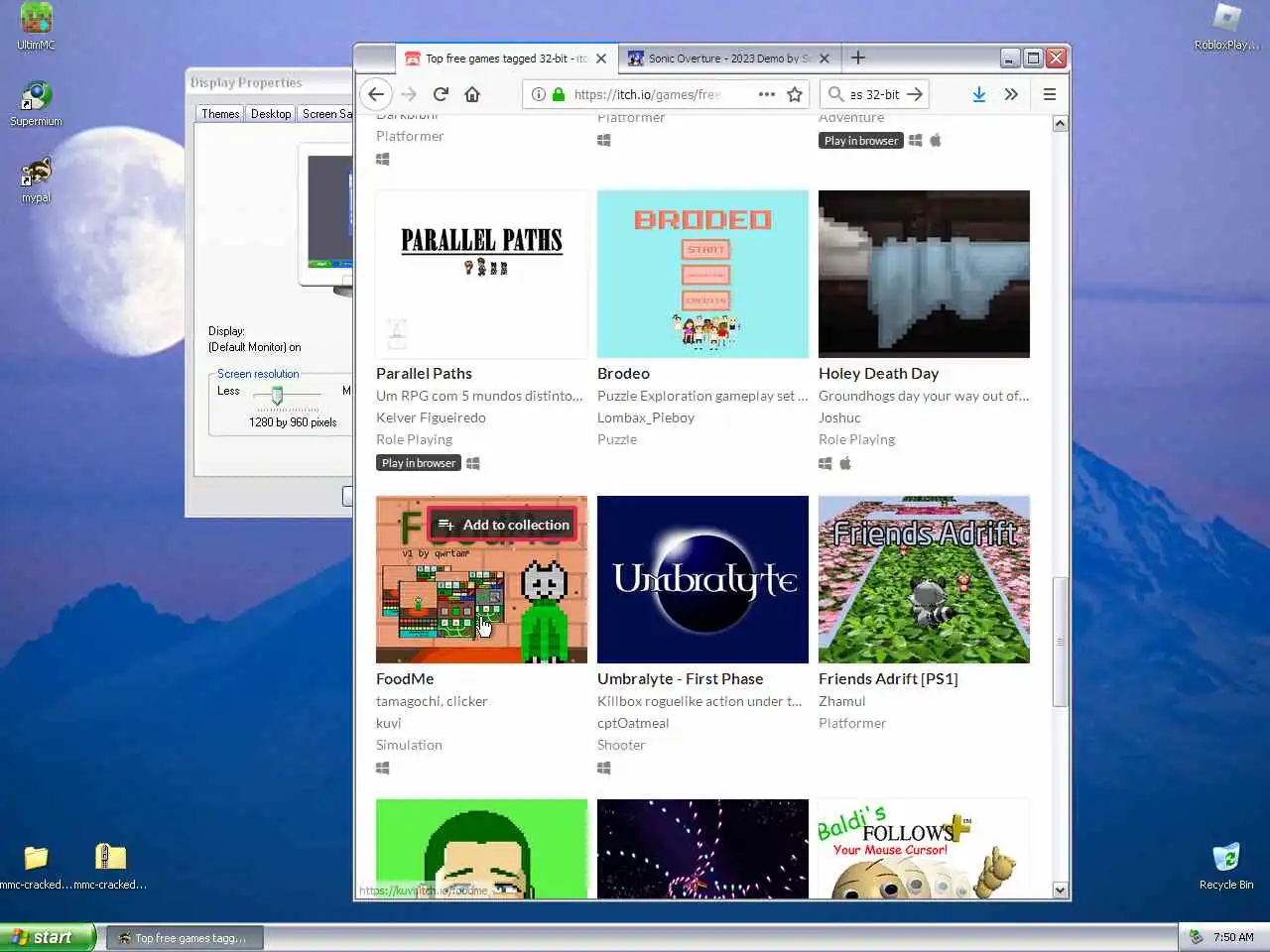This screenshot has width=1270, height=952.
Task: Click the vertical scrollbar thumb
Action: [1060, 641]
